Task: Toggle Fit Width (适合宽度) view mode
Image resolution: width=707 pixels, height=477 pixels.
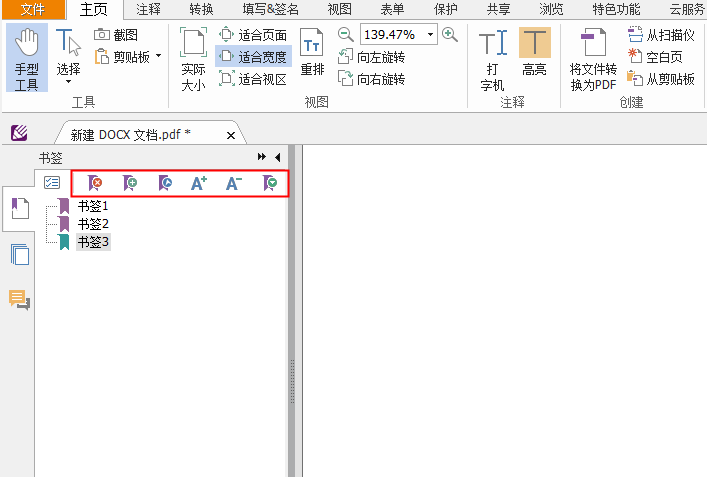Action: pyautogui.click(x=253, y=57)
